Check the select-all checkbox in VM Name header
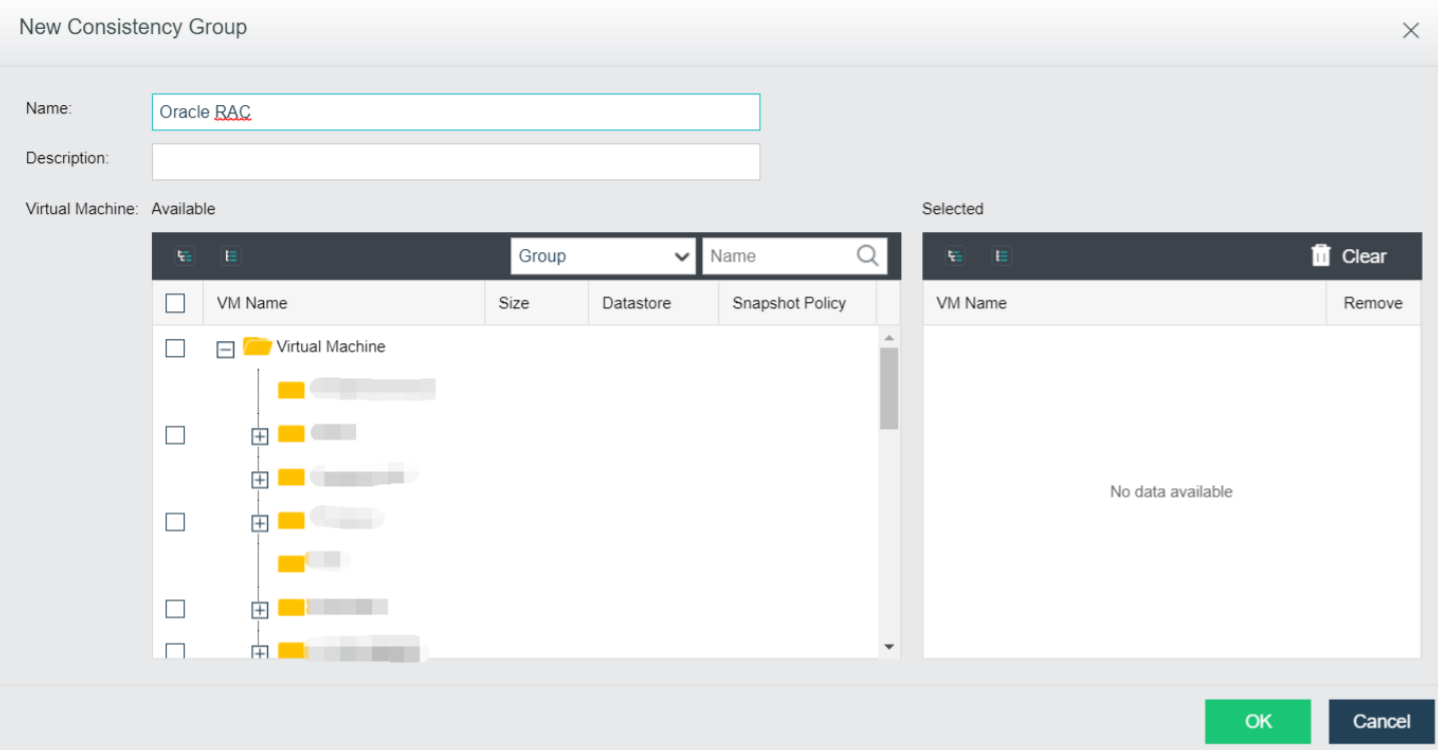Viewport: 1438px width, 750px height. (x=175, y=303)
